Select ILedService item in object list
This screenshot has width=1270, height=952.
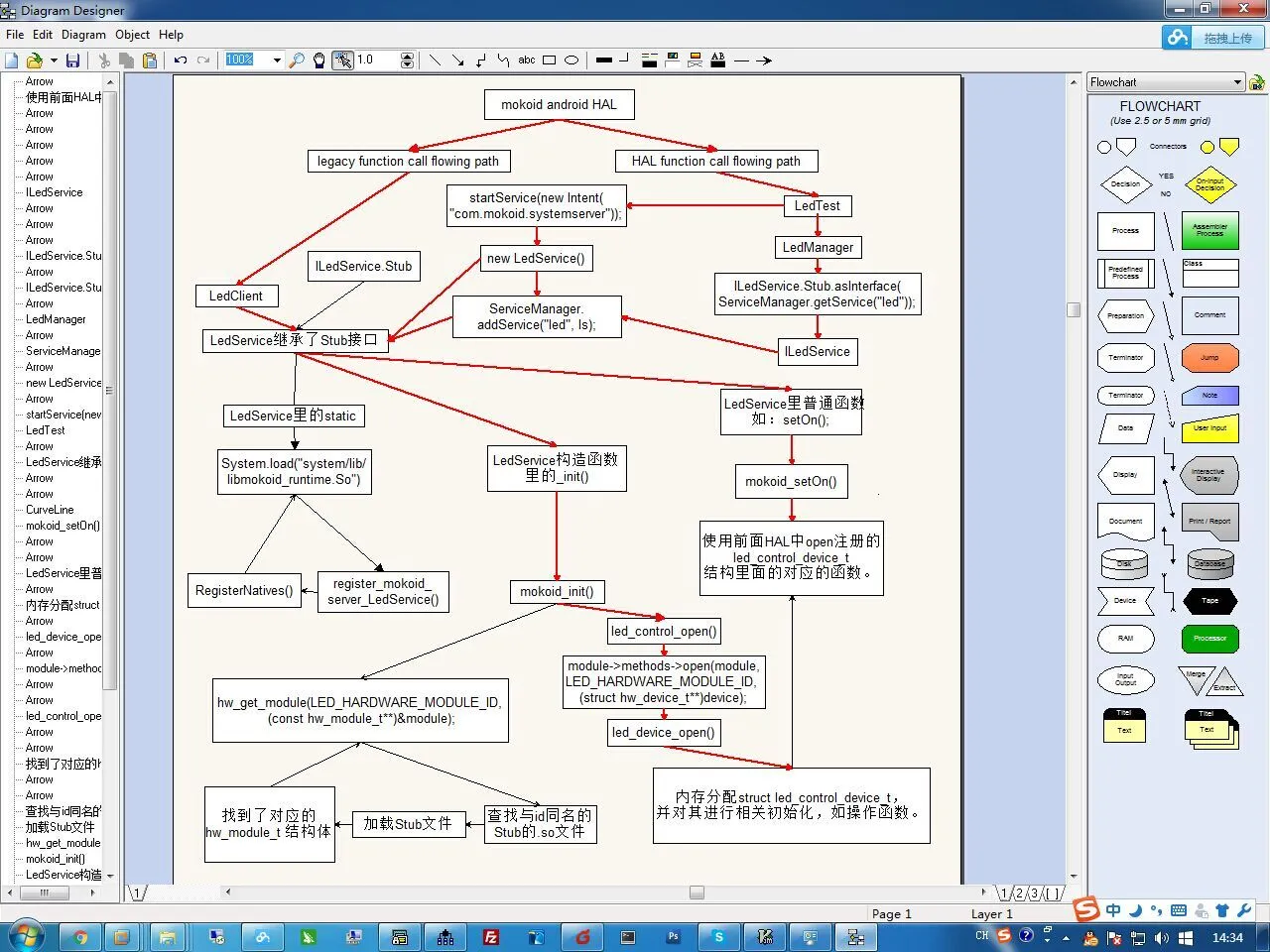[x=54, y=192]
